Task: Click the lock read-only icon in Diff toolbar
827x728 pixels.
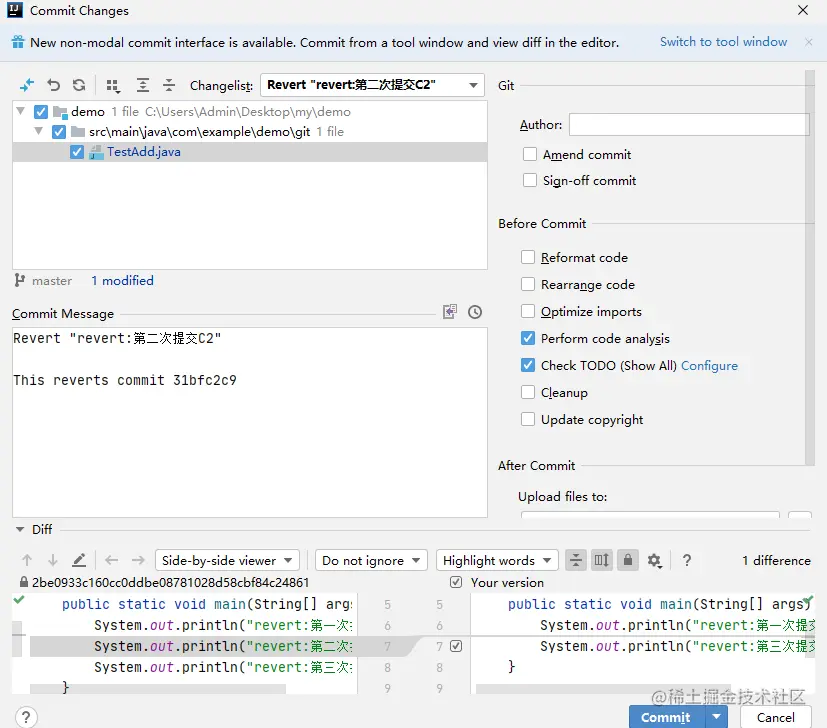Action: pyautogui.click(x=628, y=560)
